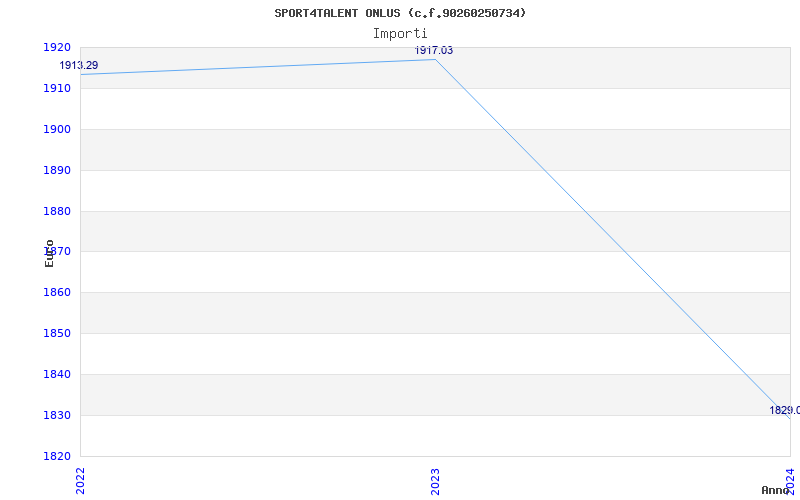This screenshot has height=500, width=800.
Task: Click the 2023 x-axis label
Action: (435, 481)
